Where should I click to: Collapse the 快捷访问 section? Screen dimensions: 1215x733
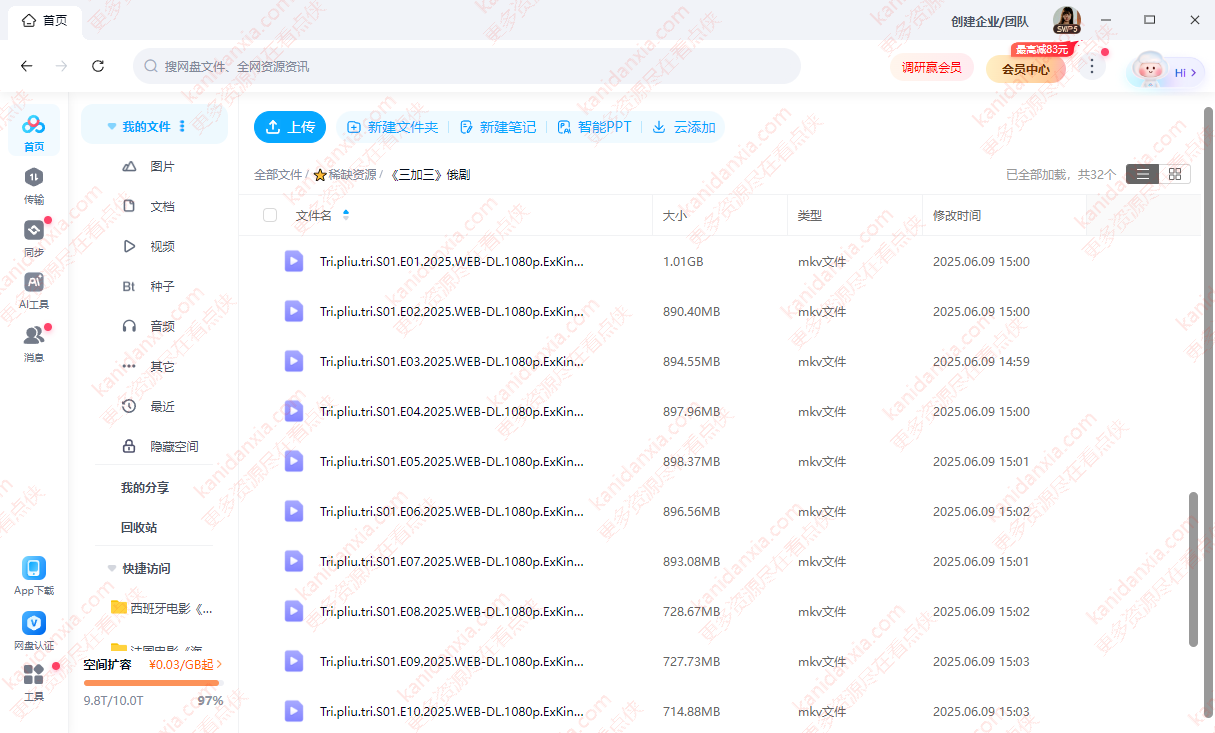click(111, 568)
